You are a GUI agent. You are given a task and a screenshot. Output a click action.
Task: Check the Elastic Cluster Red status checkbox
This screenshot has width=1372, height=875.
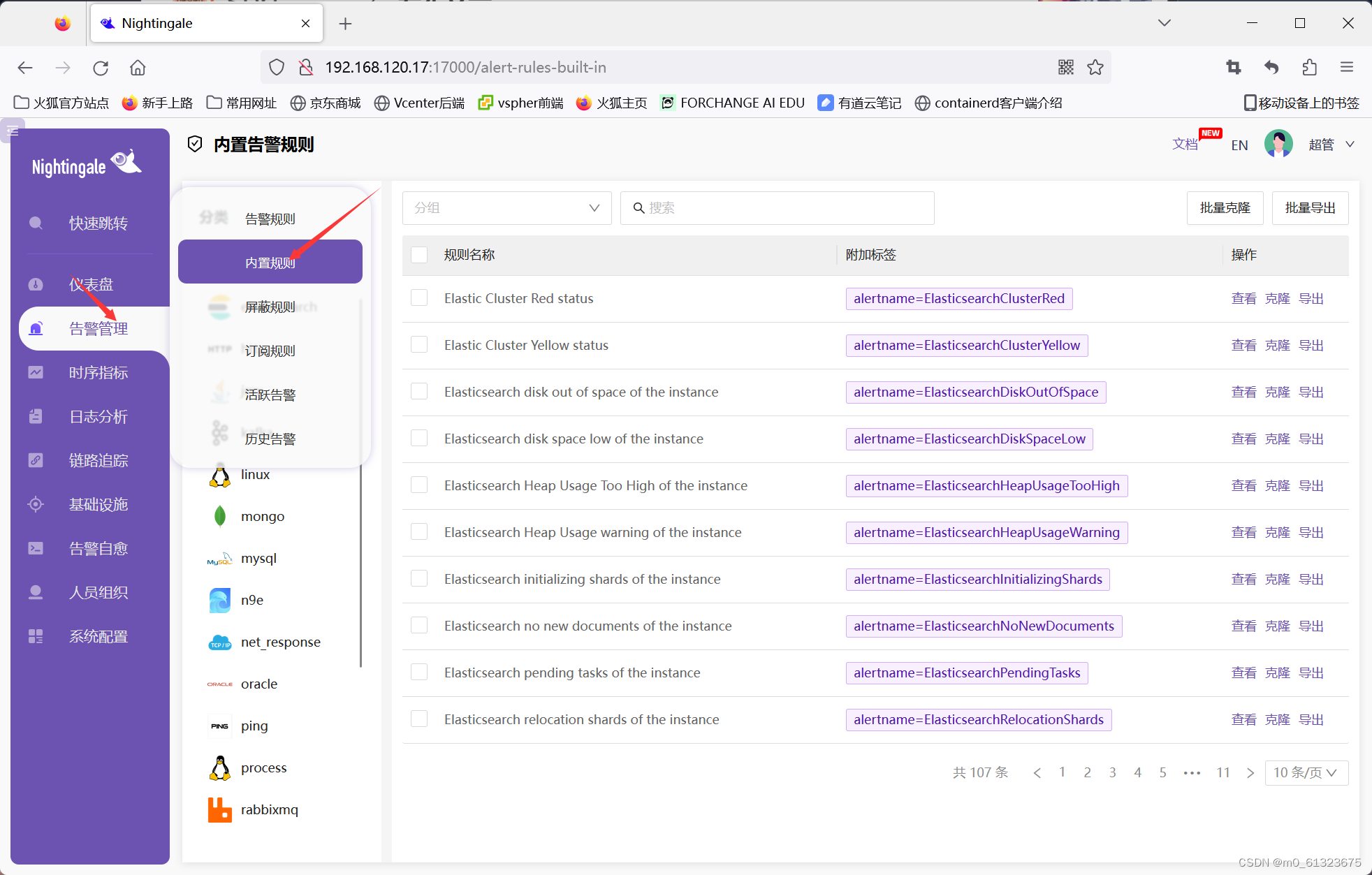point(419,298)
